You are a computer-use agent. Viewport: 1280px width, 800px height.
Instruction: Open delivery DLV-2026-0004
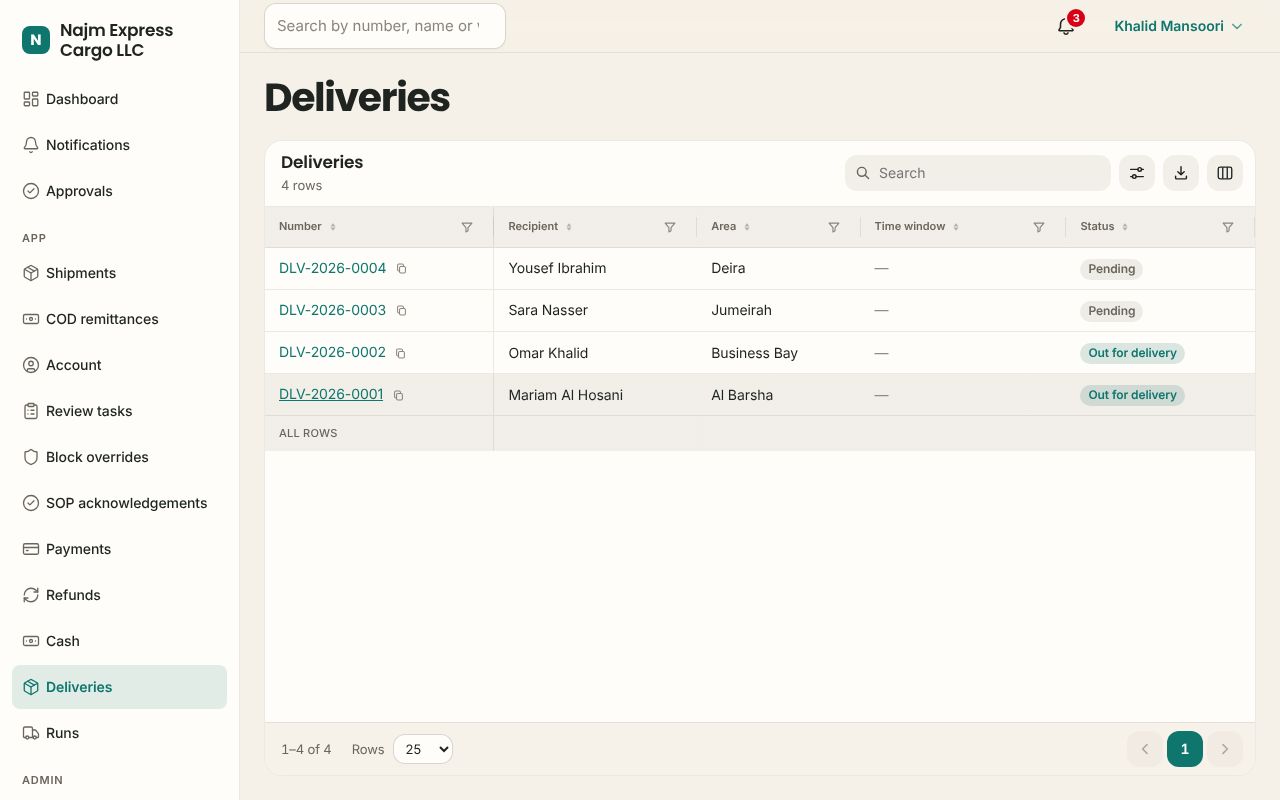332,268
